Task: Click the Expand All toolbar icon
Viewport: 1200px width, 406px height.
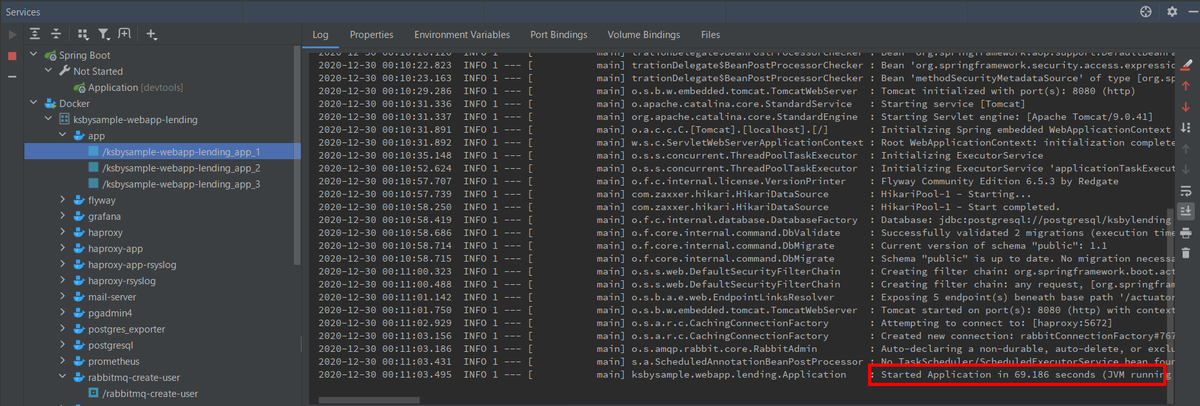Action: pyautogui.click(x=37, y=34)
